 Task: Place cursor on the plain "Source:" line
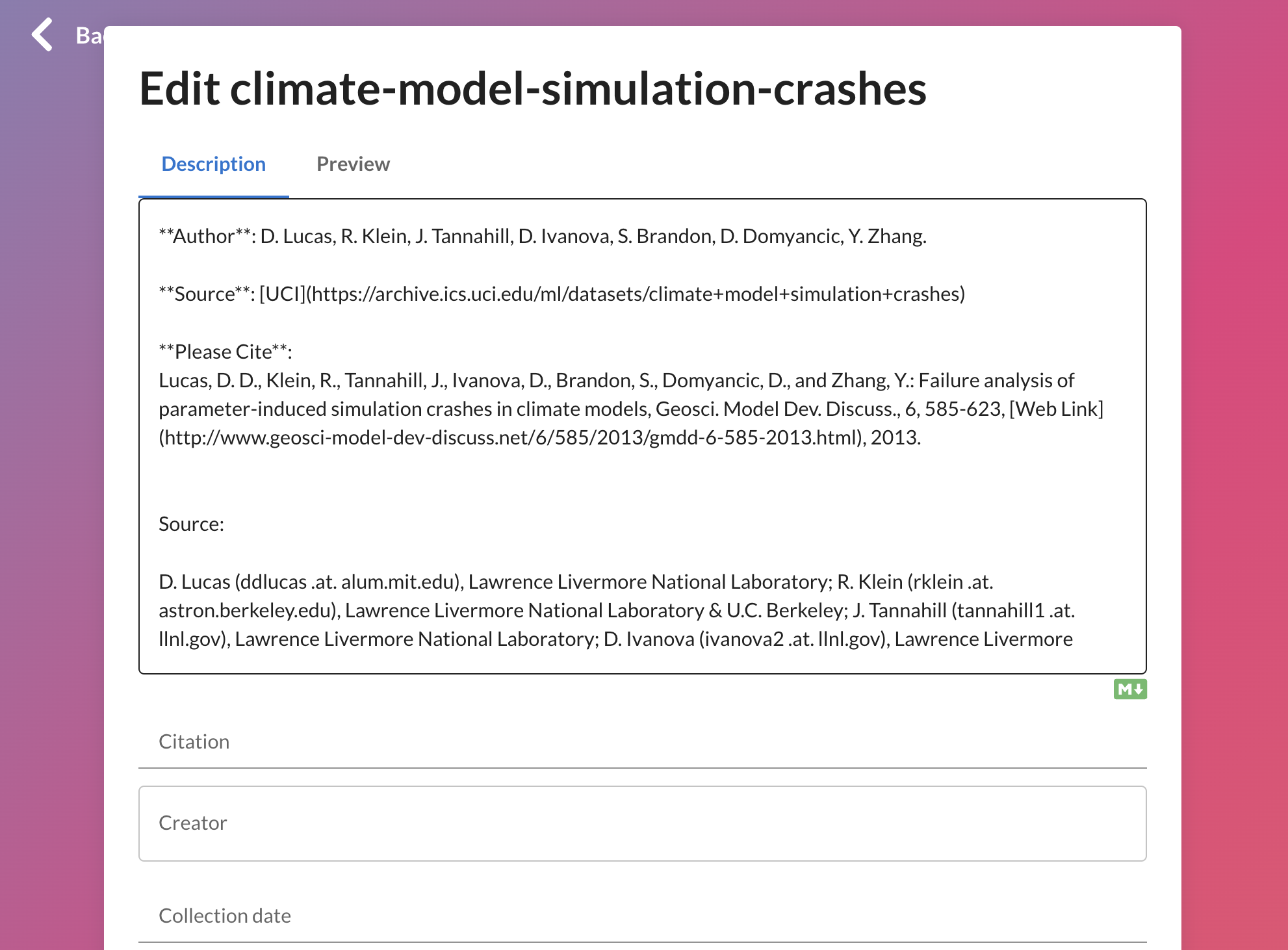point(191,524)
